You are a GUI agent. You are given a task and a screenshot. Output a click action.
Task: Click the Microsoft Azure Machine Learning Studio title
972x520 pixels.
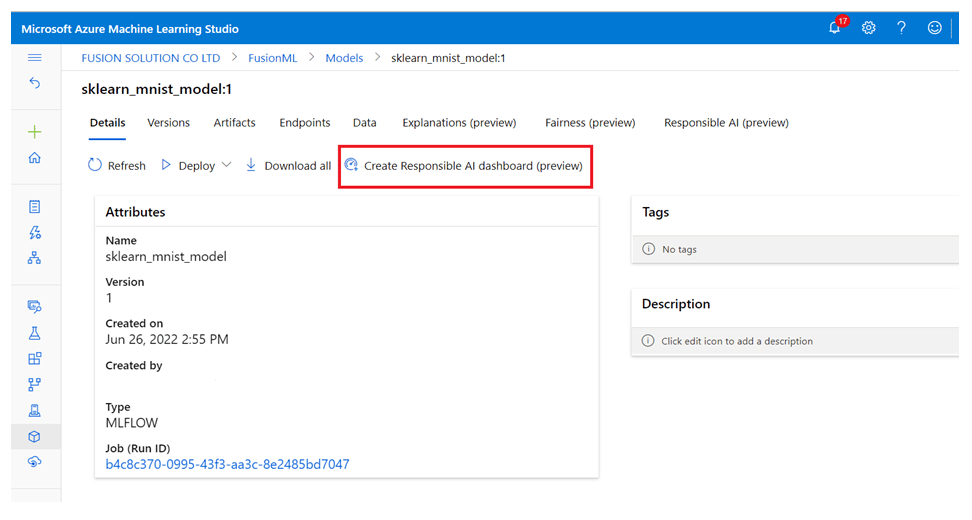point(130,29)
